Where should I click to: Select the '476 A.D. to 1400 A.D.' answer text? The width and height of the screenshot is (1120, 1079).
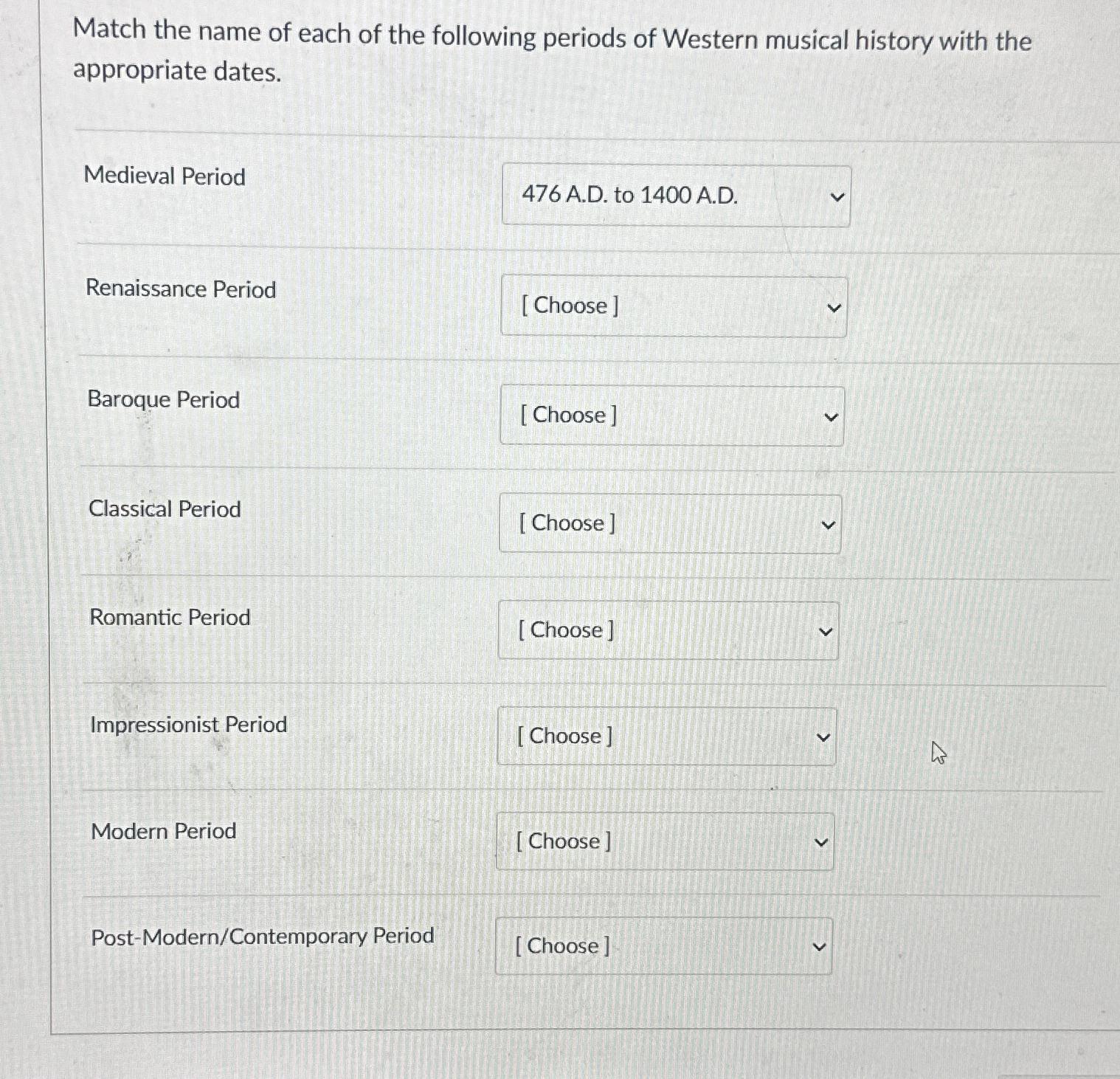[630, 196]
